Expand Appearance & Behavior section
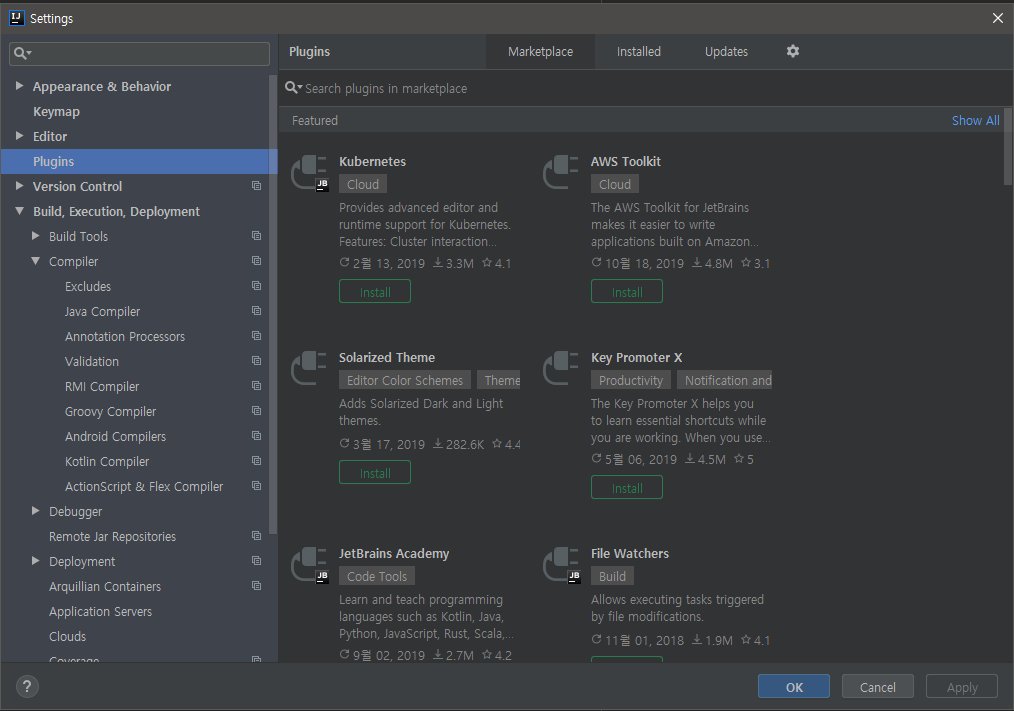The width and height of the screenshot is (1014, 711). pos(19,85)
